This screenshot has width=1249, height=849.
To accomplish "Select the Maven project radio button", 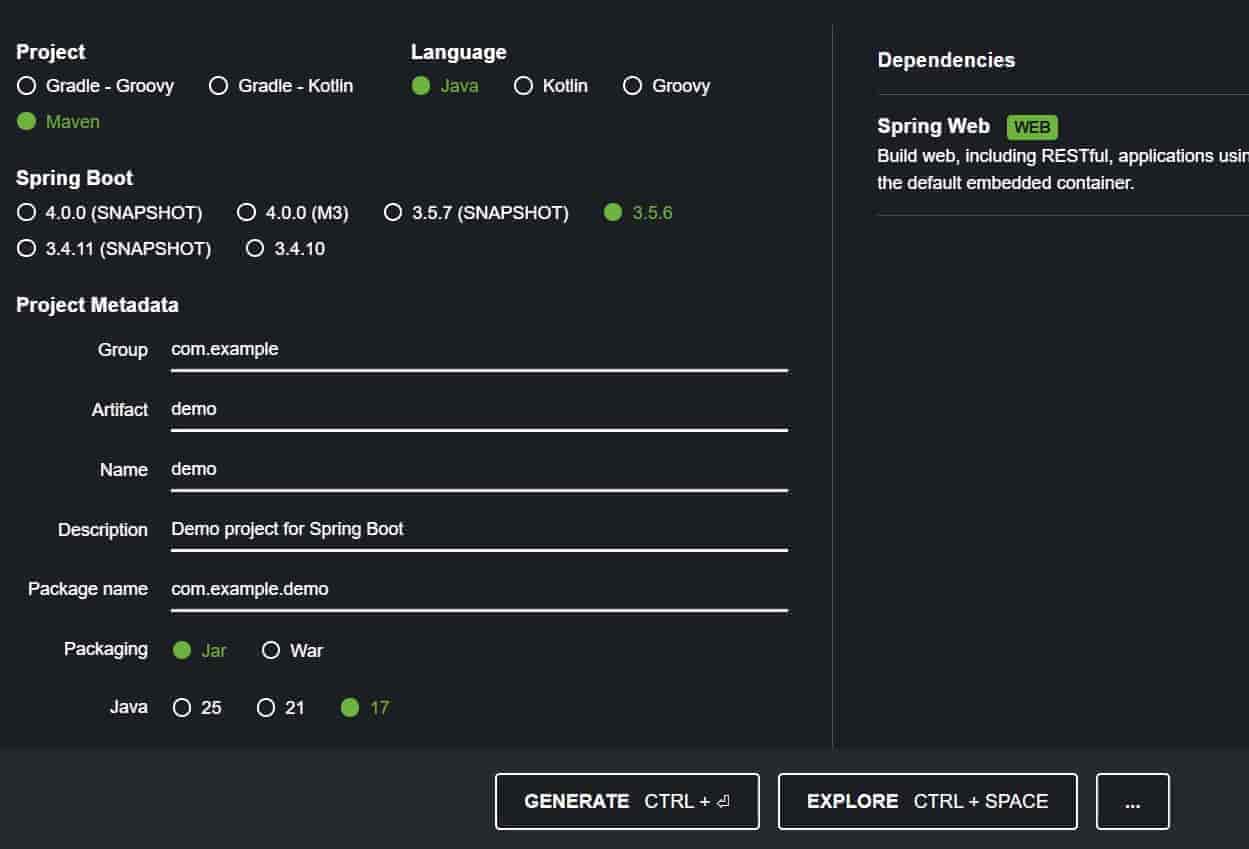I will pyautogui.click(x=27, y=122).
